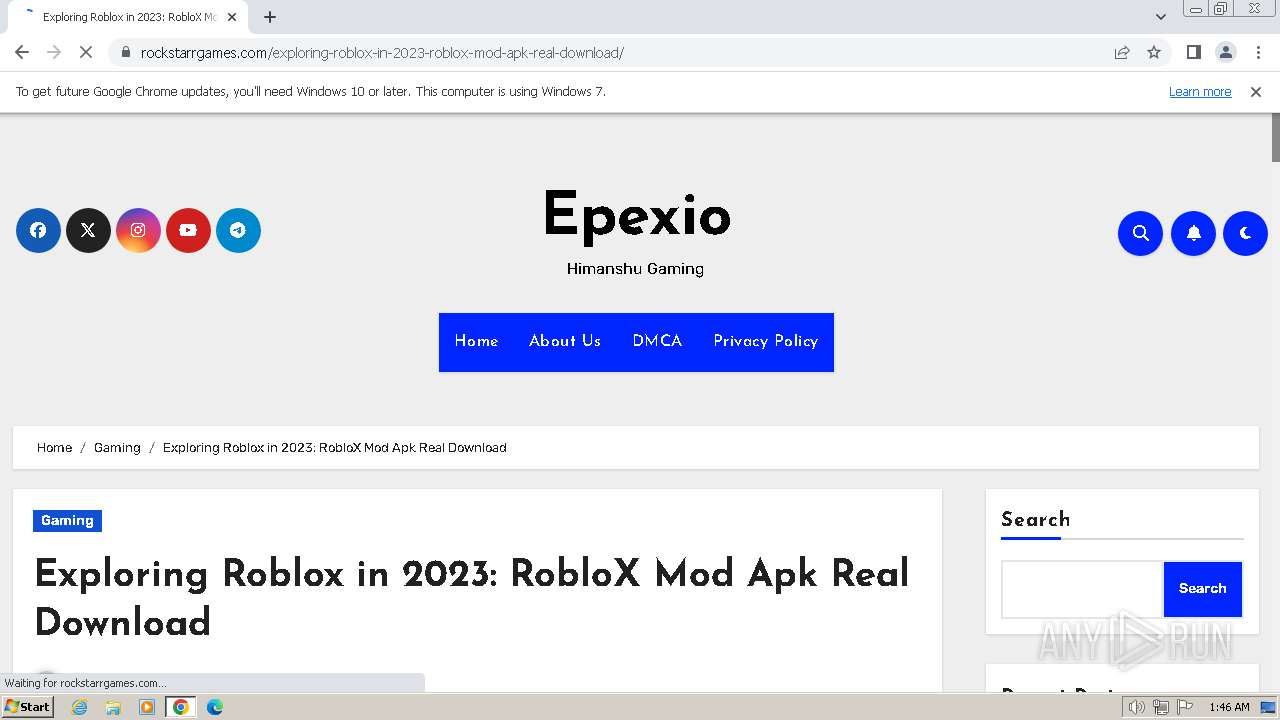
Task: Open the Instagram social icon
Action: [x=138, y=230]
